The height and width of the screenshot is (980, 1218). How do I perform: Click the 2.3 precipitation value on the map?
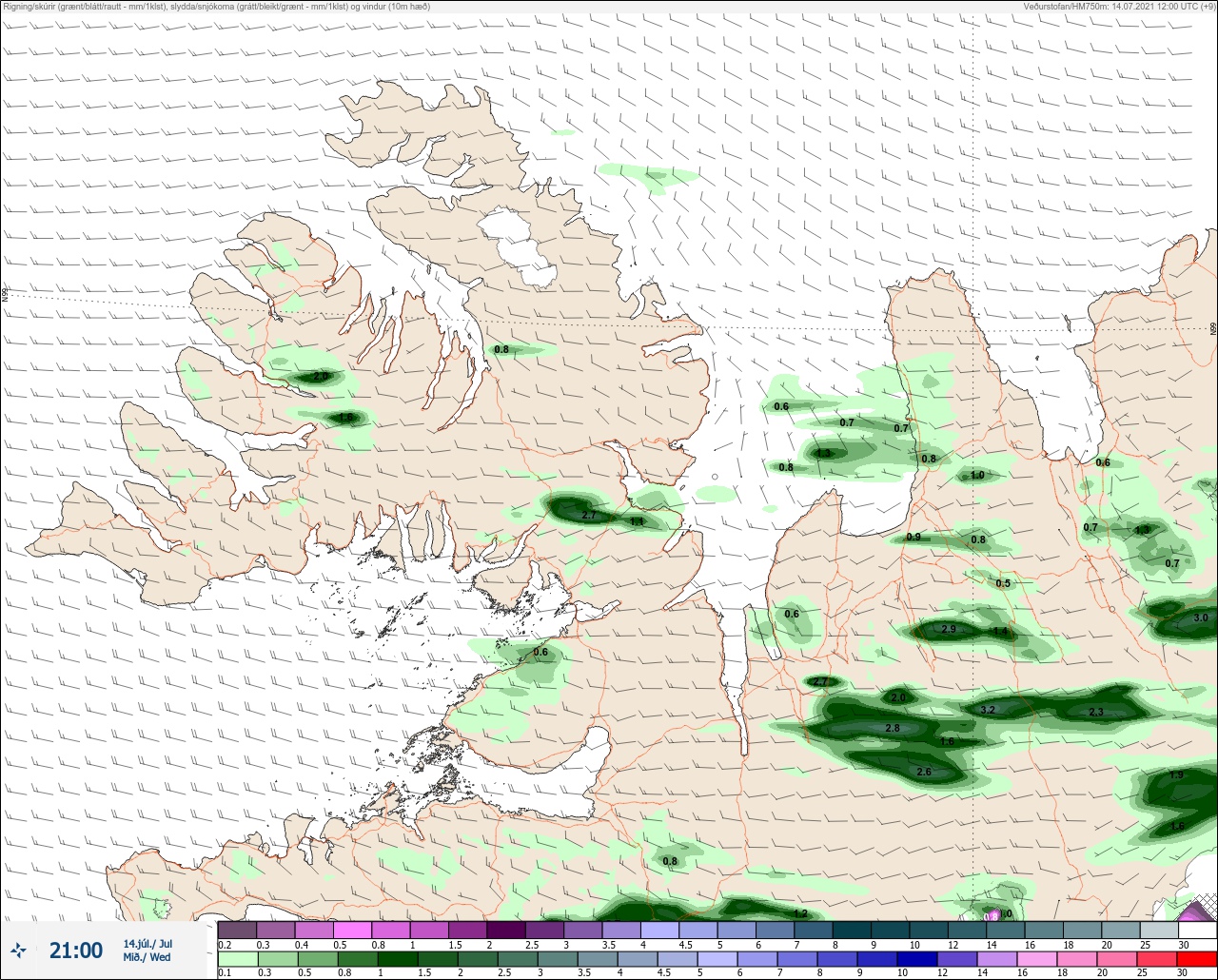coord(1095,712)
